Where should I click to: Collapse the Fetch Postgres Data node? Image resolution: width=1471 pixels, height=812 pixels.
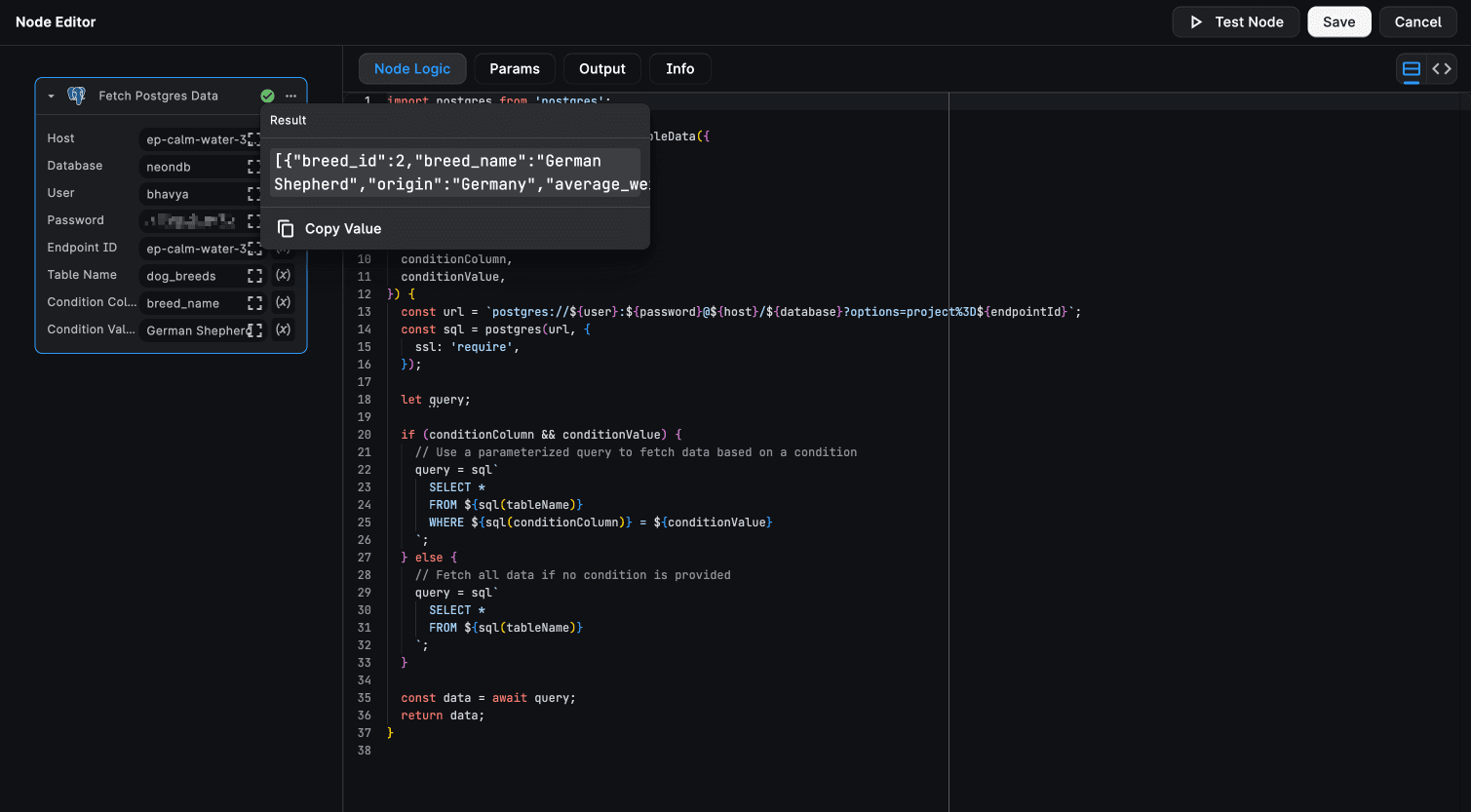pos(51,96)
